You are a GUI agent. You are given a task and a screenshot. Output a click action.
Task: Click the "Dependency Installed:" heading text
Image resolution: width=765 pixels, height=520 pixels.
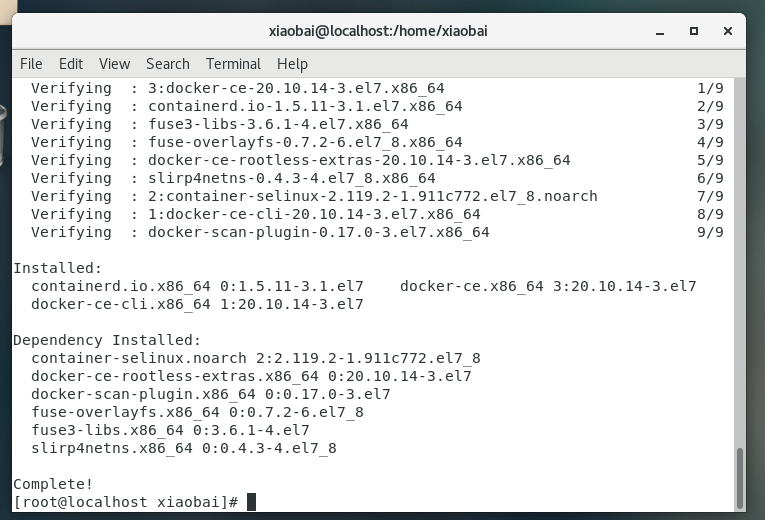tap(107, 340)
